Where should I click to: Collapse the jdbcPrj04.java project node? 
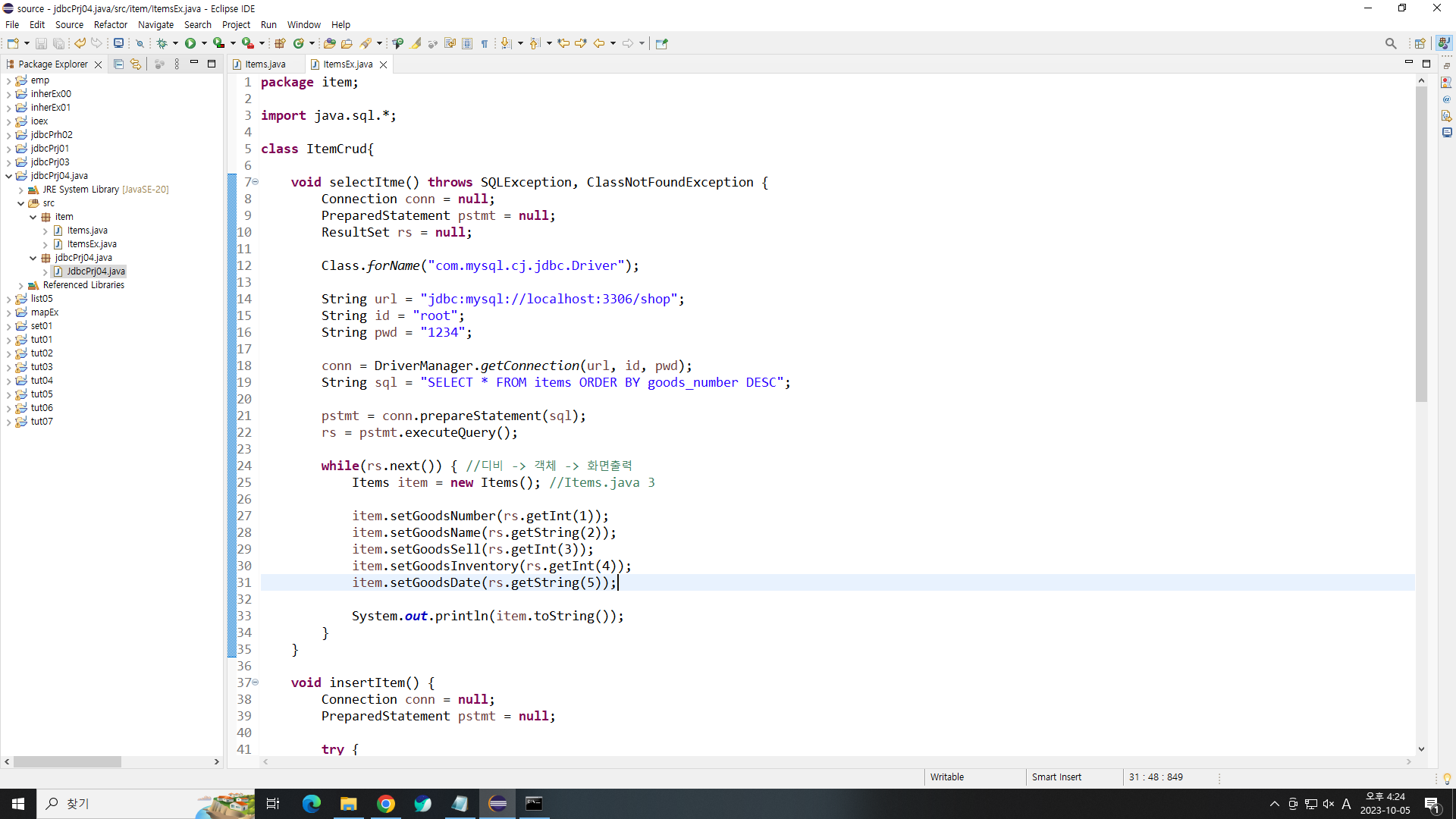pos(8,176)
